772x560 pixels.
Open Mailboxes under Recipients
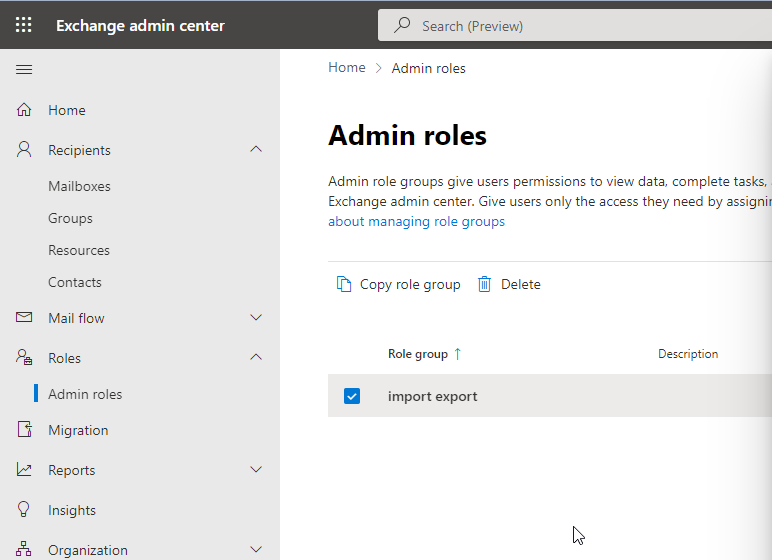pos(79,186)
